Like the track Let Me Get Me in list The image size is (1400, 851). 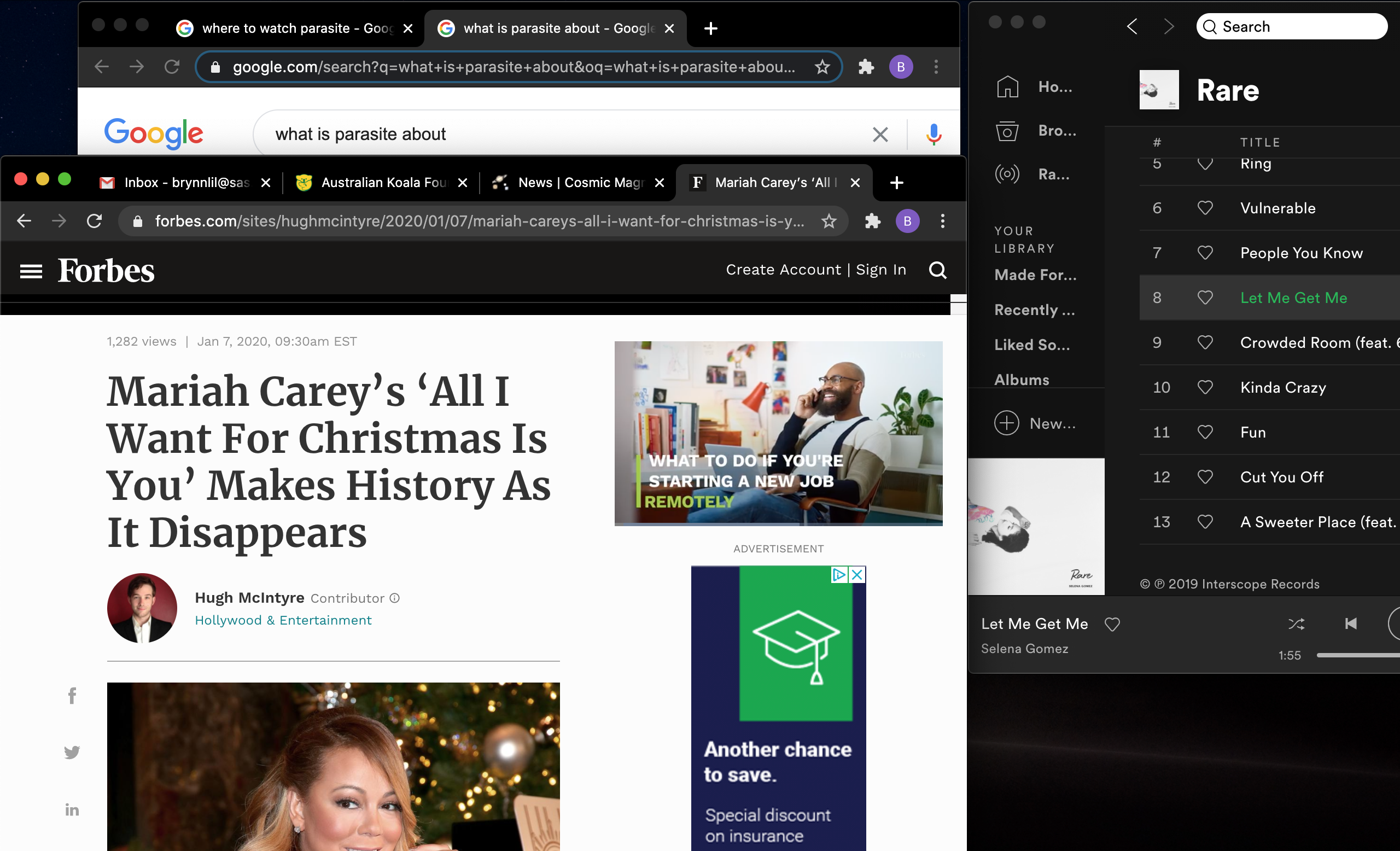click(1205, 298)
